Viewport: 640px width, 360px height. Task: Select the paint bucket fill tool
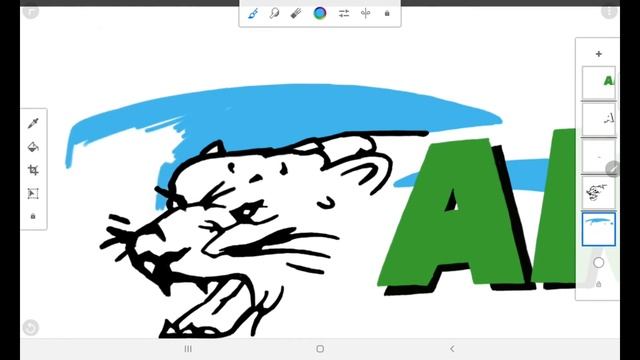tap(33, 147)
